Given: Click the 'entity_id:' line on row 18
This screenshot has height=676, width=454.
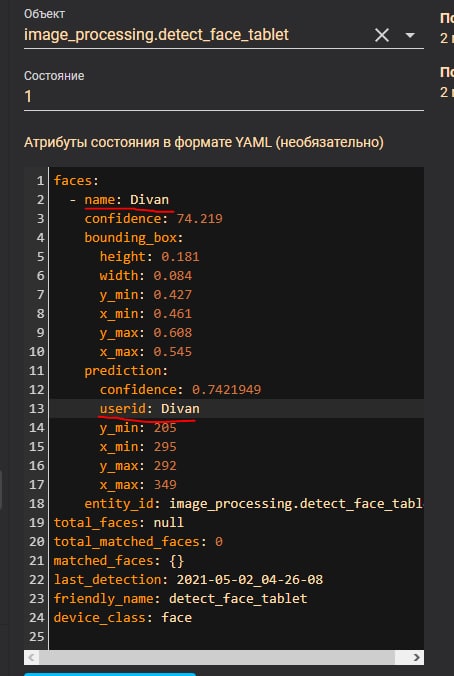Looking at the screenshot, I should pos(254,503).
